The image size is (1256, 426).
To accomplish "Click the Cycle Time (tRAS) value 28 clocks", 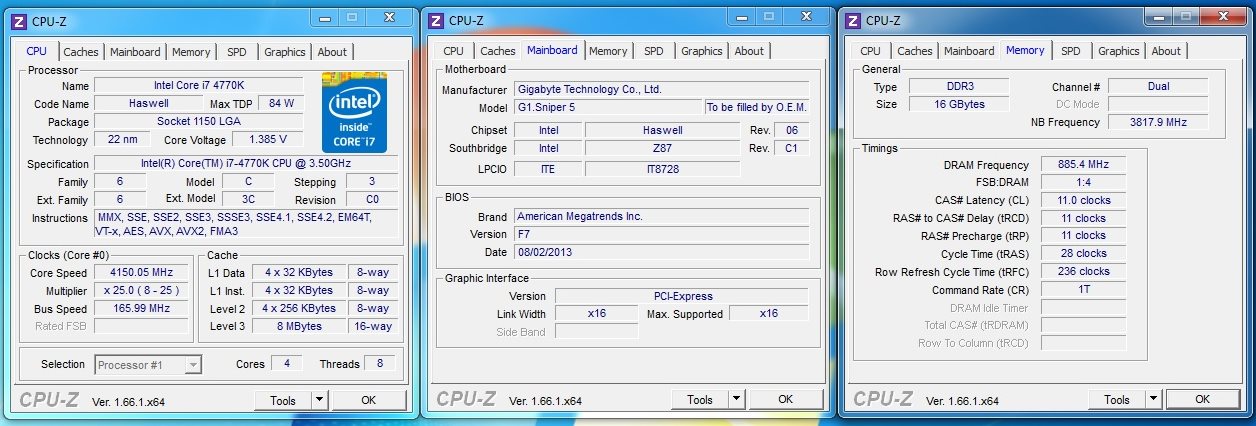I will [1083, 254].
